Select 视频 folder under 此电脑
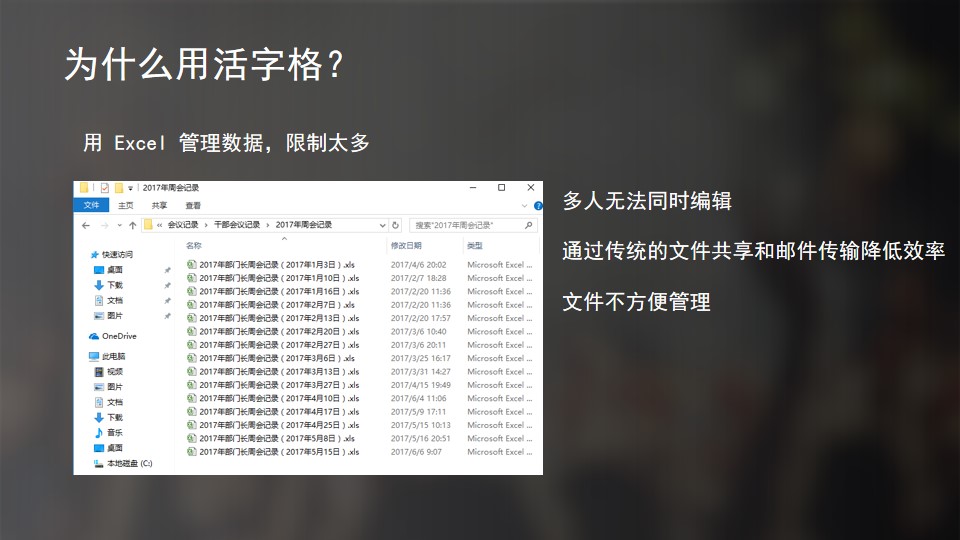The width and height of the screenshot is (960, 540). [x=115, y=371]
